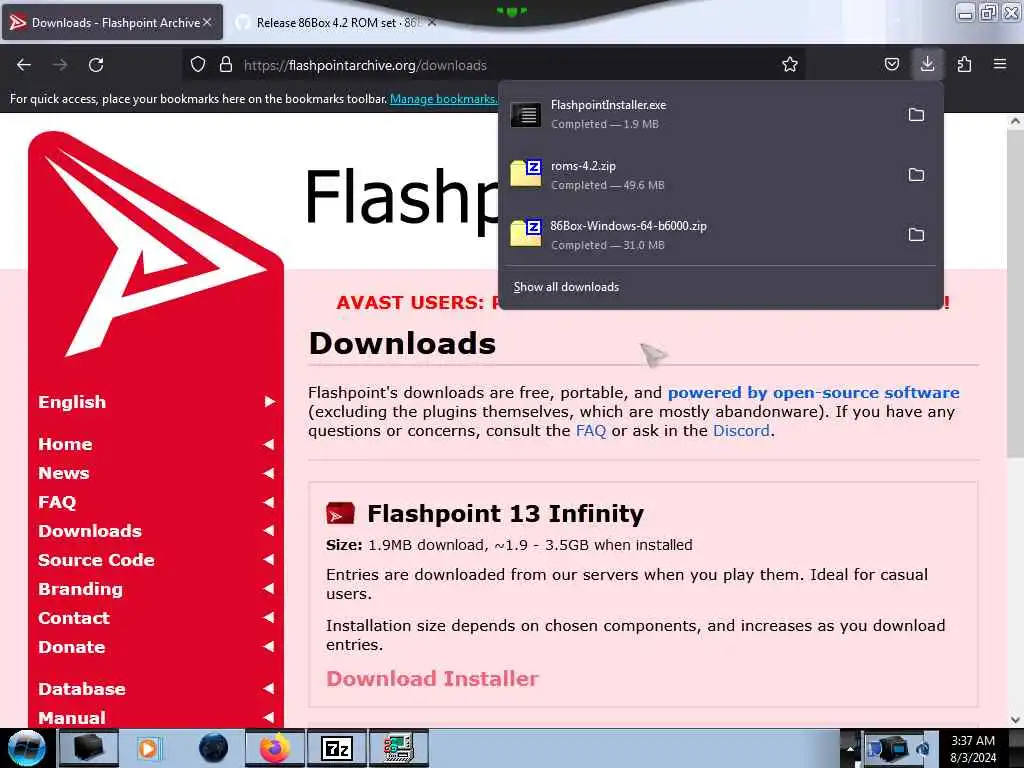Open the Save to Pocket icon

pos(891,65)
